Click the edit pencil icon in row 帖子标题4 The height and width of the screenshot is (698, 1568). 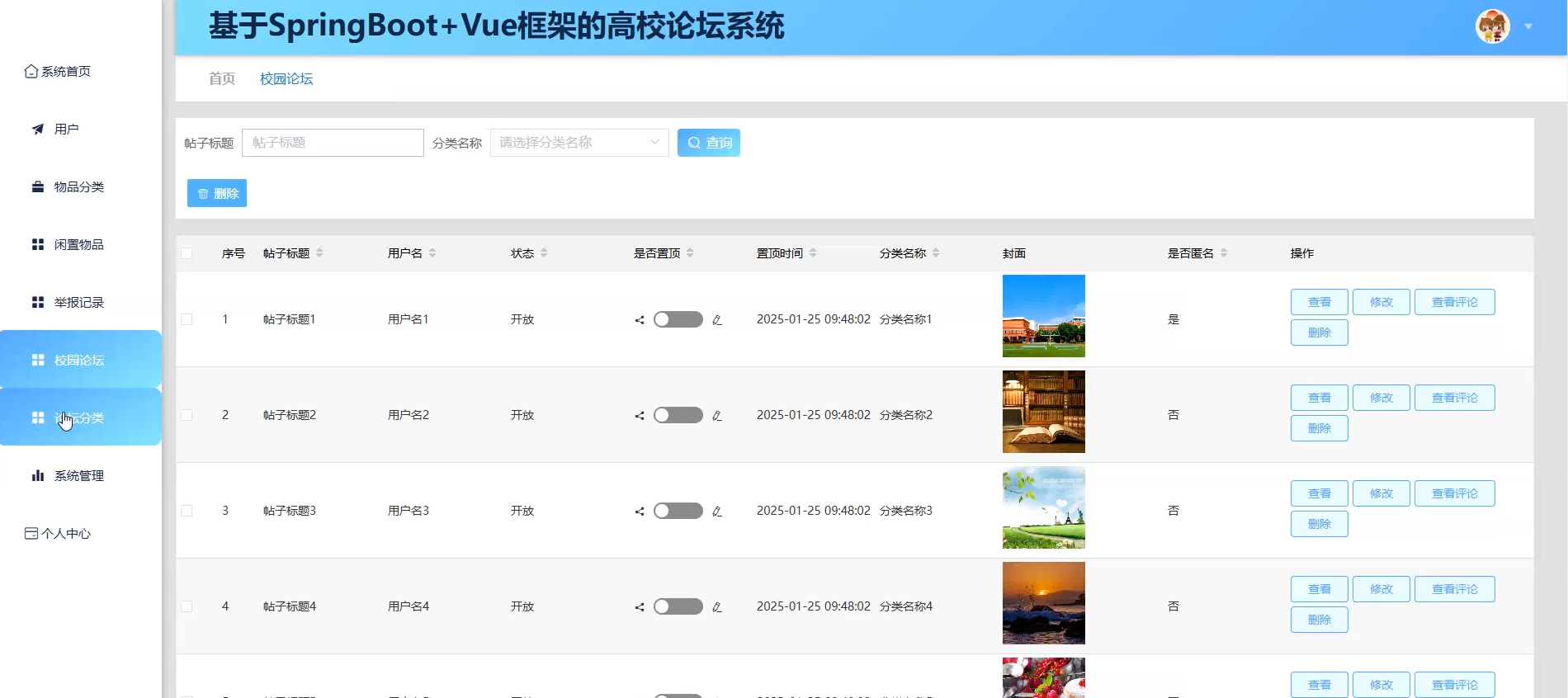(x=717, y=607)
